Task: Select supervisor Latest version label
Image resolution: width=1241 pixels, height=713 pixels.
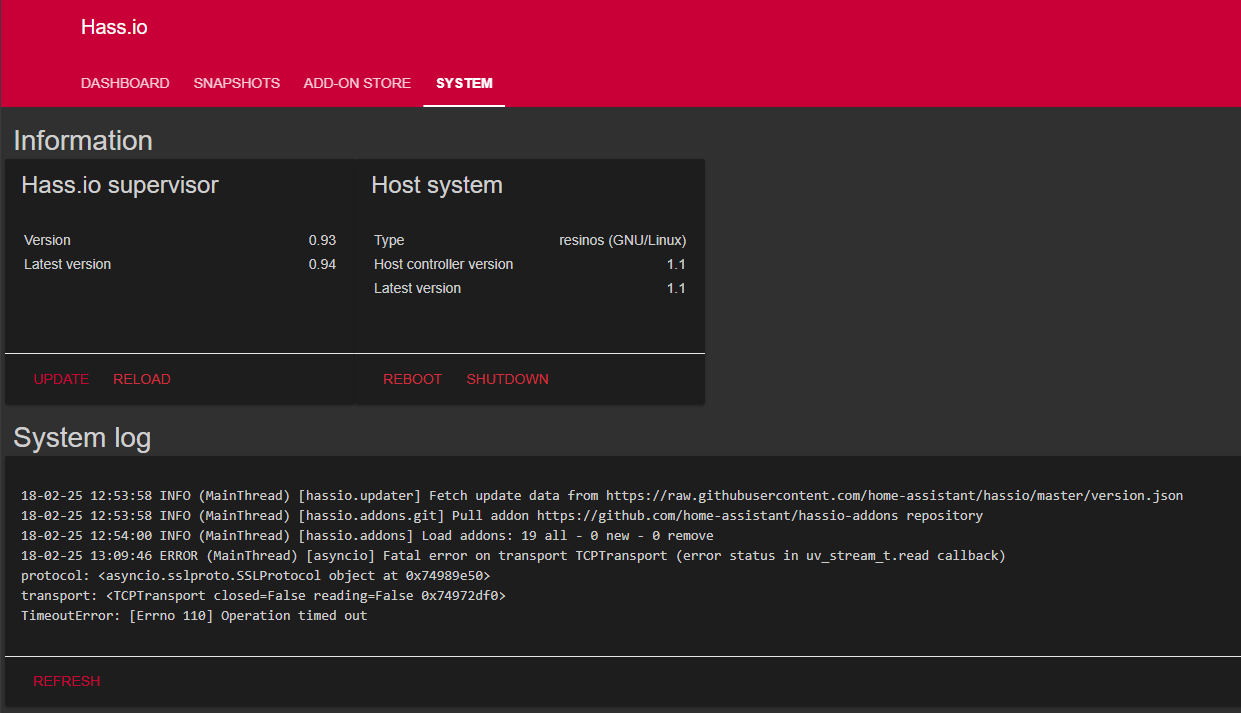Action: point(67,264)
